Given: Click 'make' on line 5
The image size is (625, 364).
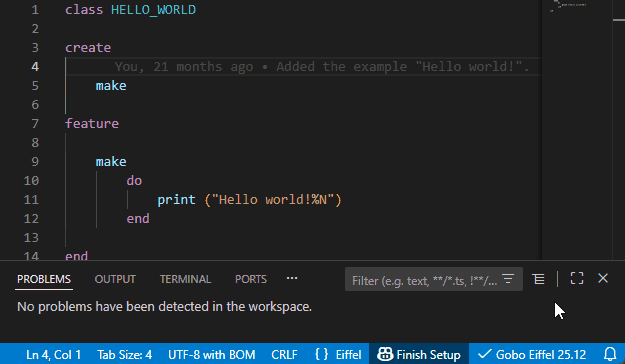Looking at the screenshot, I should tap(111, 86).
